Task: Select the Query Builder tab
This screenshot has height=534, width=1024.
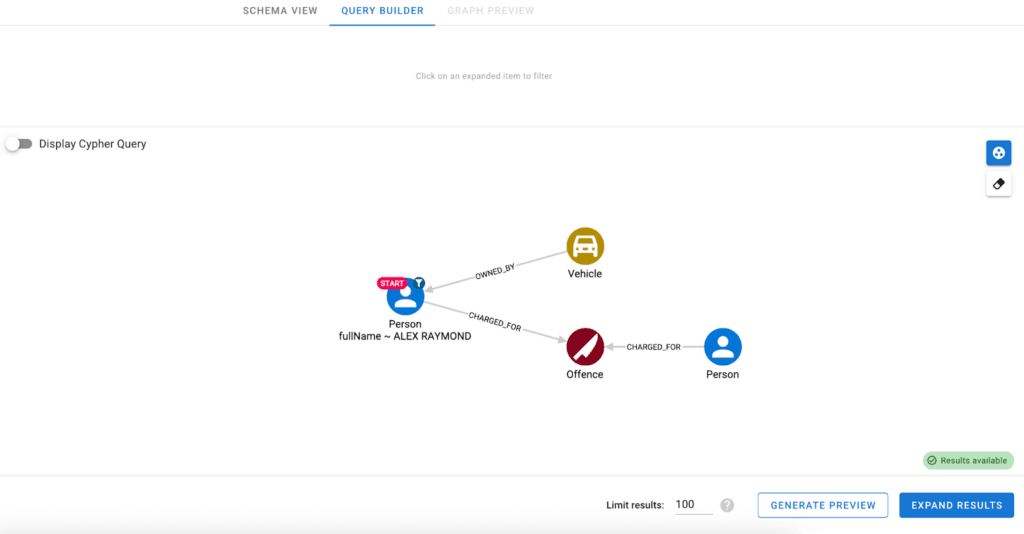Action: 382,11
